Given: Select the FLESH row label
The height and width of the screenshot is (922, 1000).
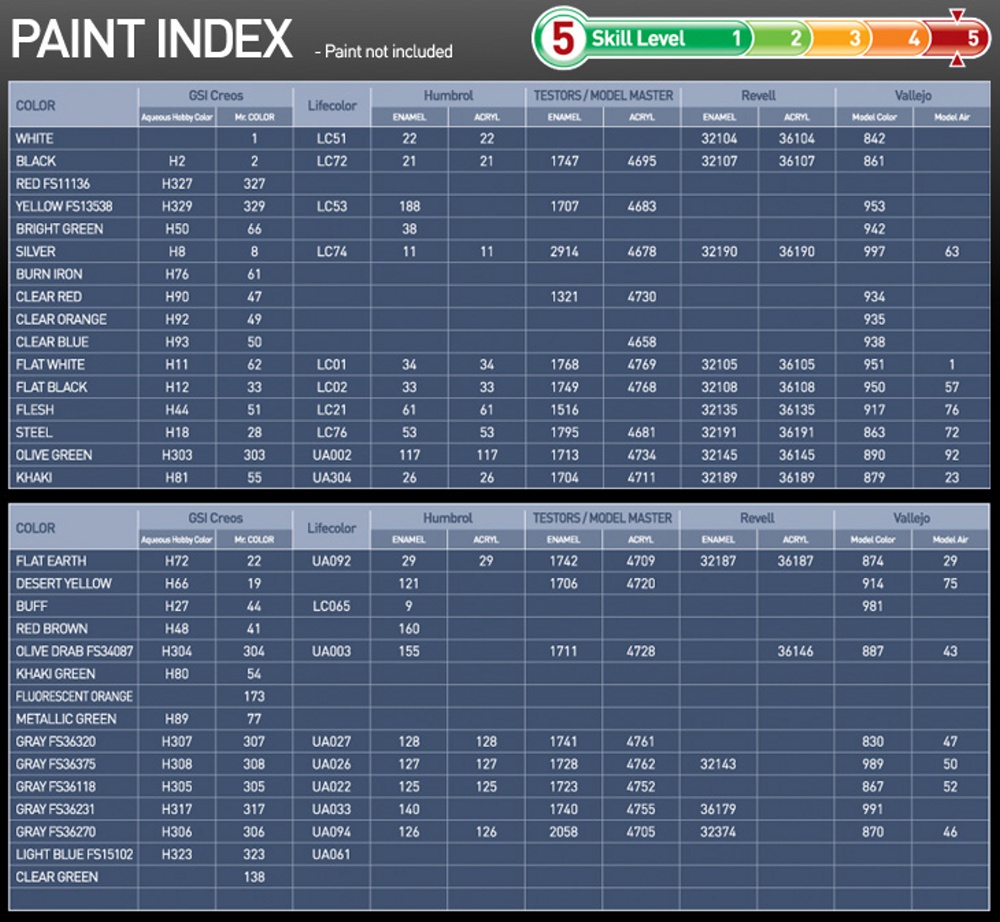Looking at the screenshot, I should pyautogui.click(x=35, y=409).
